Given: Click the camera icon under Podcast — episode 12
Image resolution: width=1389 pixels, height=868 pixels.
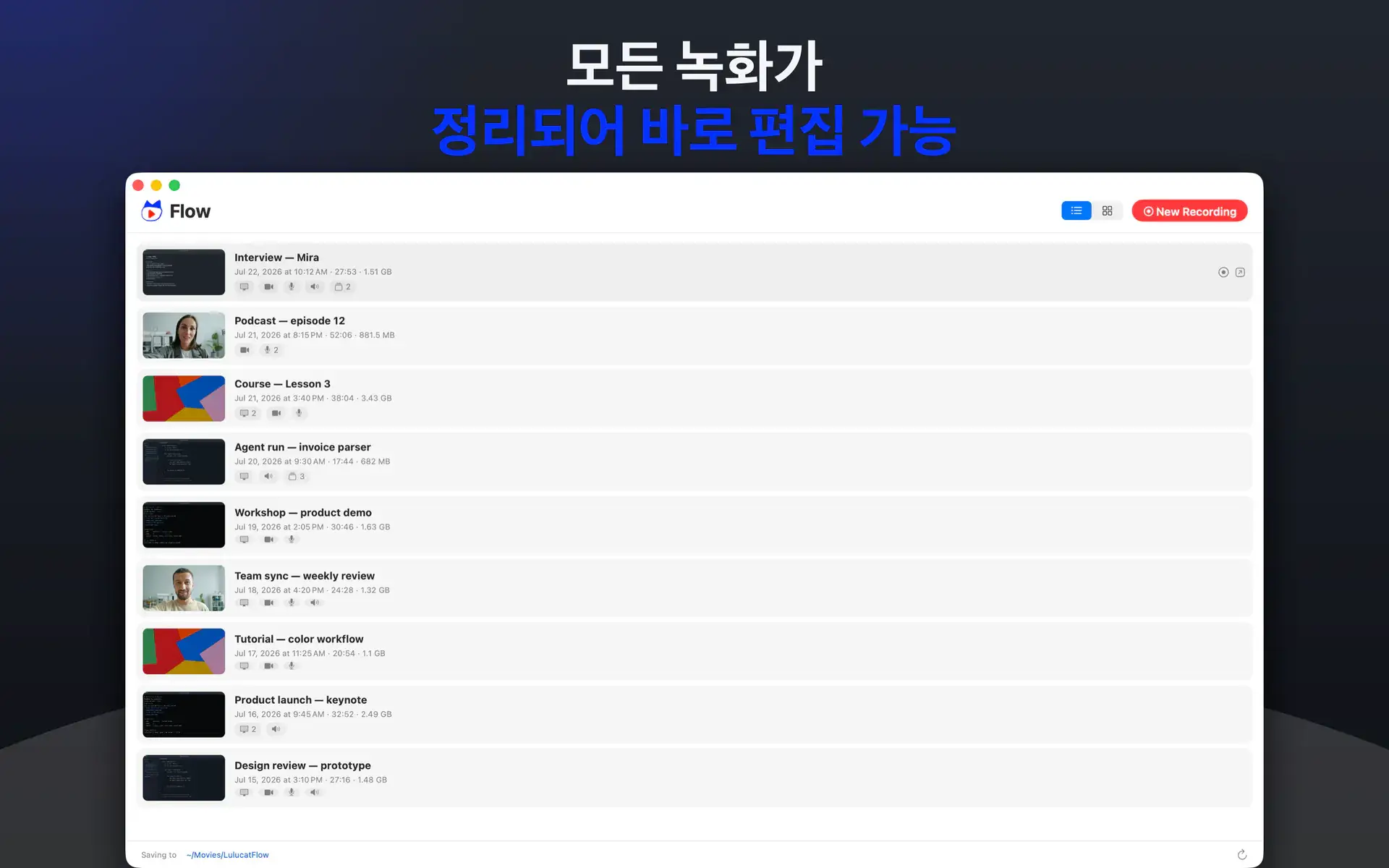Looking at the screenshot, I should (x=245, y=350).
